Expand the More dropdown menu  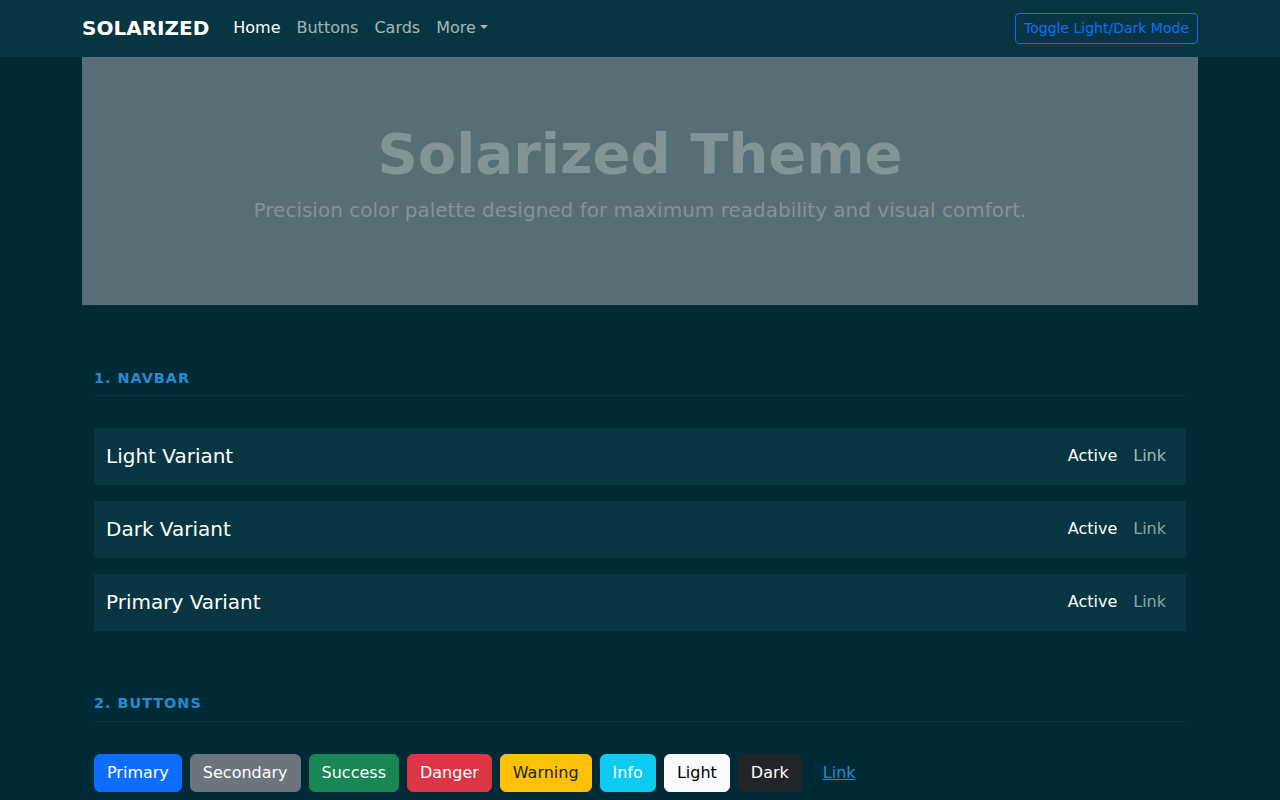tap(462, 28)
